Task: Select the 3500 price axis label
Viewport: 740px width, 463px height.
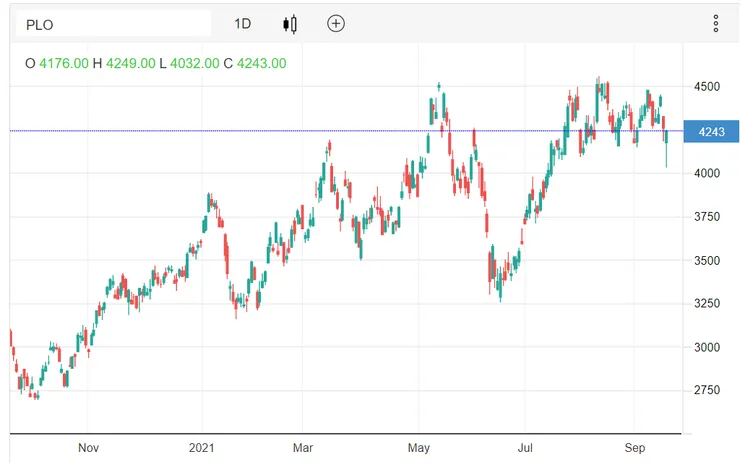Action: point(706,261)
